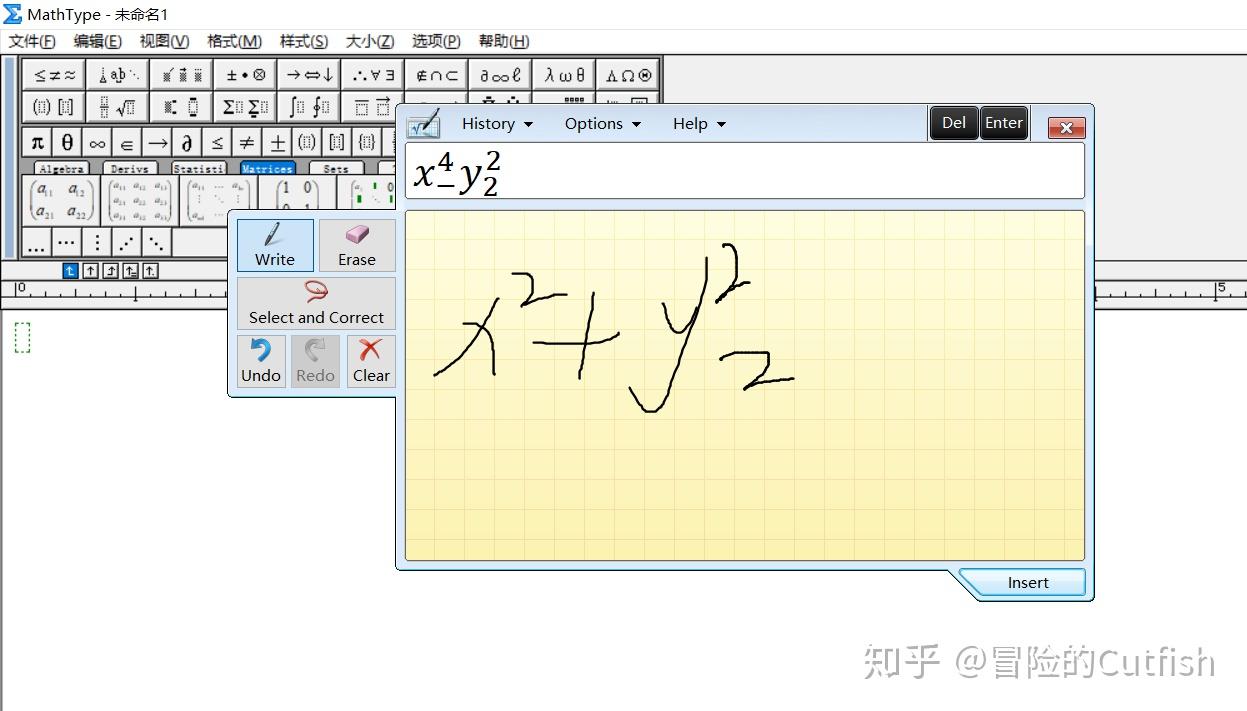The width and height of the screenshot is (1247, 711).
Task: Activate the Erase tool
Action: coord(357,245)
